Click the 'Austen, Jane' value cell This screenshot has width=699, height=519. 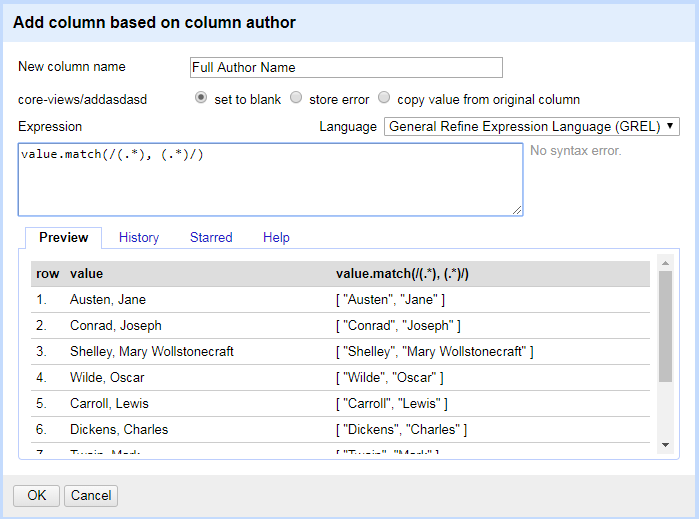tap(107, 299)
